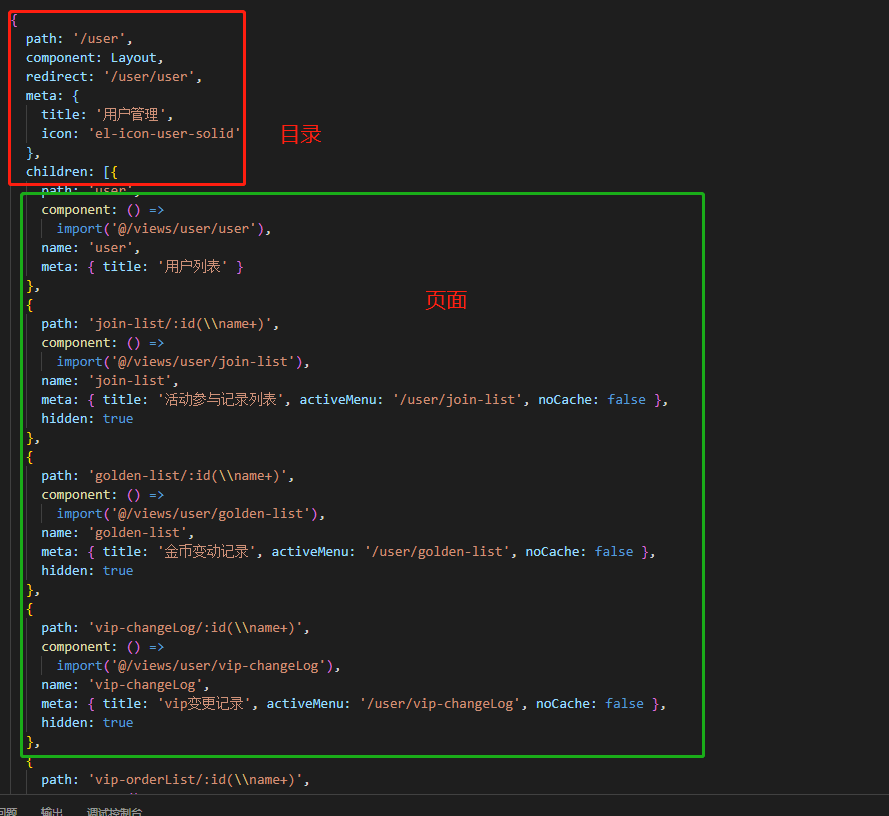
Task: Select the '金币变动记录' title string
Action: click(210, 551)
